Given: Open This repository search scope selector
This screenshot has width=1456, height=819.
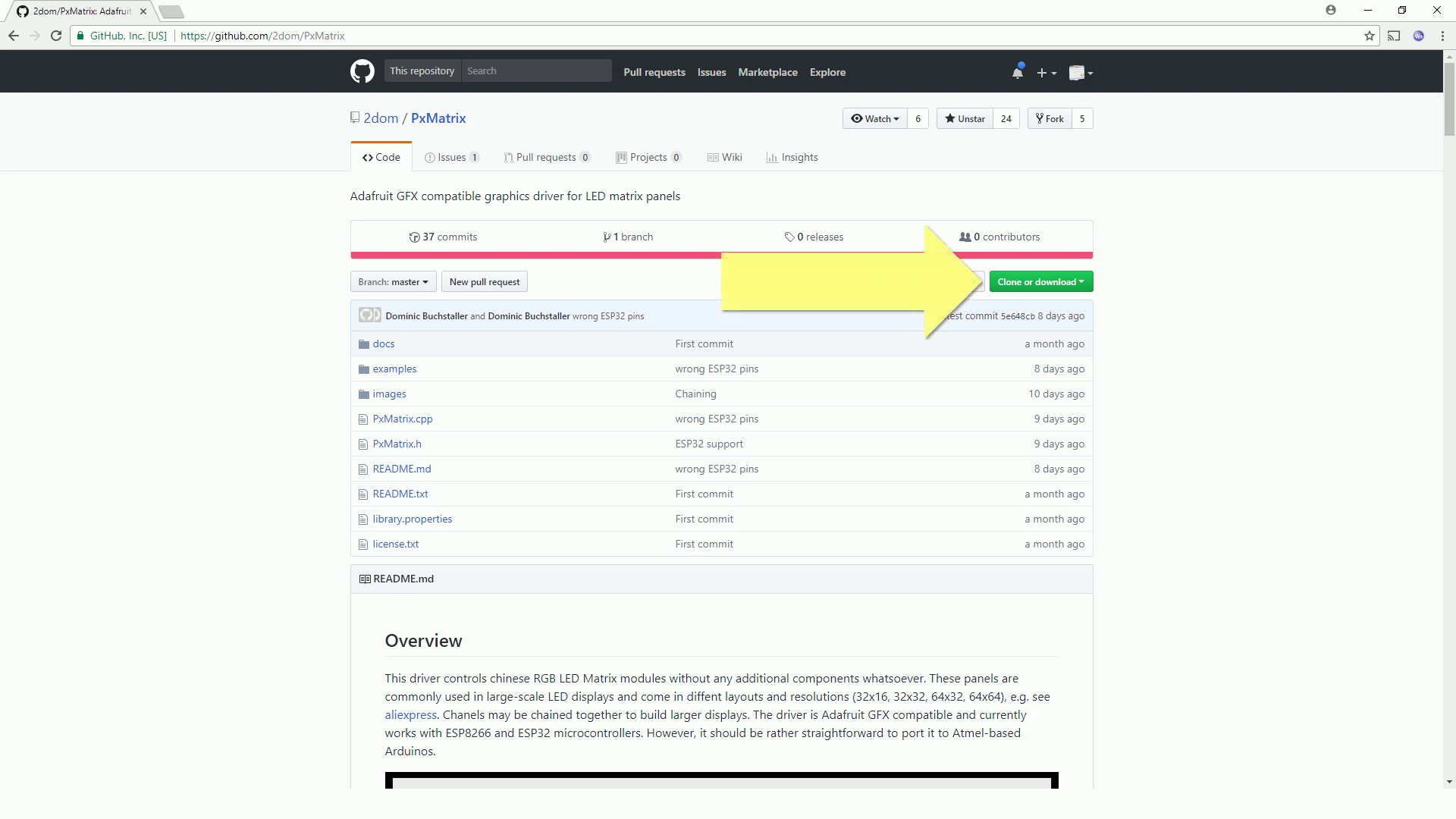Looking at the screenshot, I should click(422, 71).
